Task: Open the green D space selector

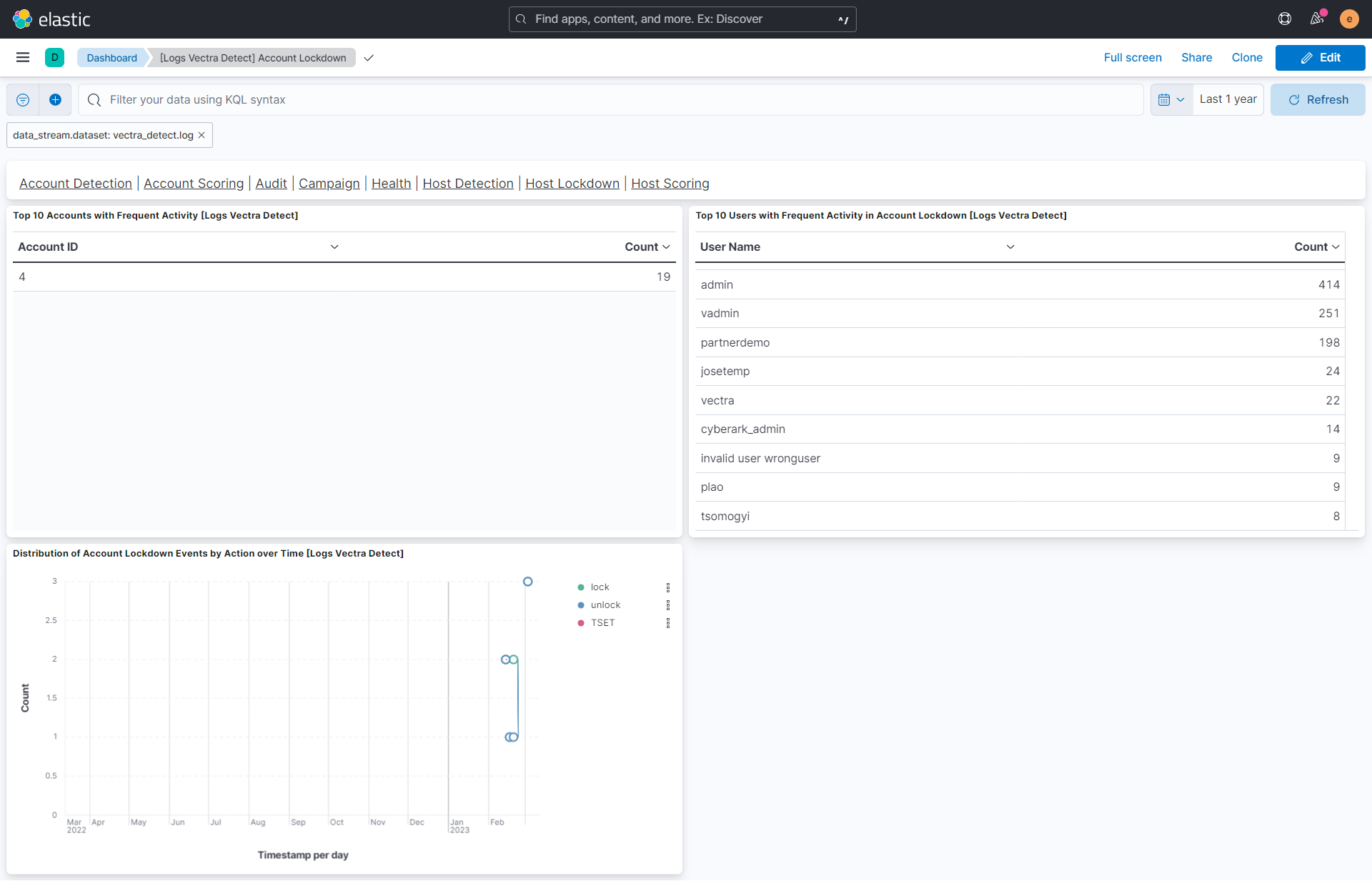Action: click(54, 58)
